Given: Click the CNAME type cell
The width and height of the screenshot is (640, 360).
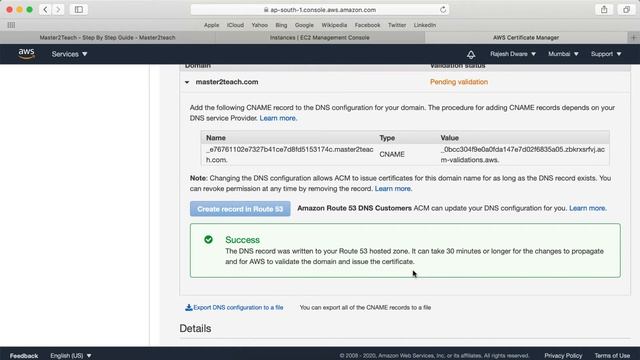Looking at the screenshot, I should (392, 154).
